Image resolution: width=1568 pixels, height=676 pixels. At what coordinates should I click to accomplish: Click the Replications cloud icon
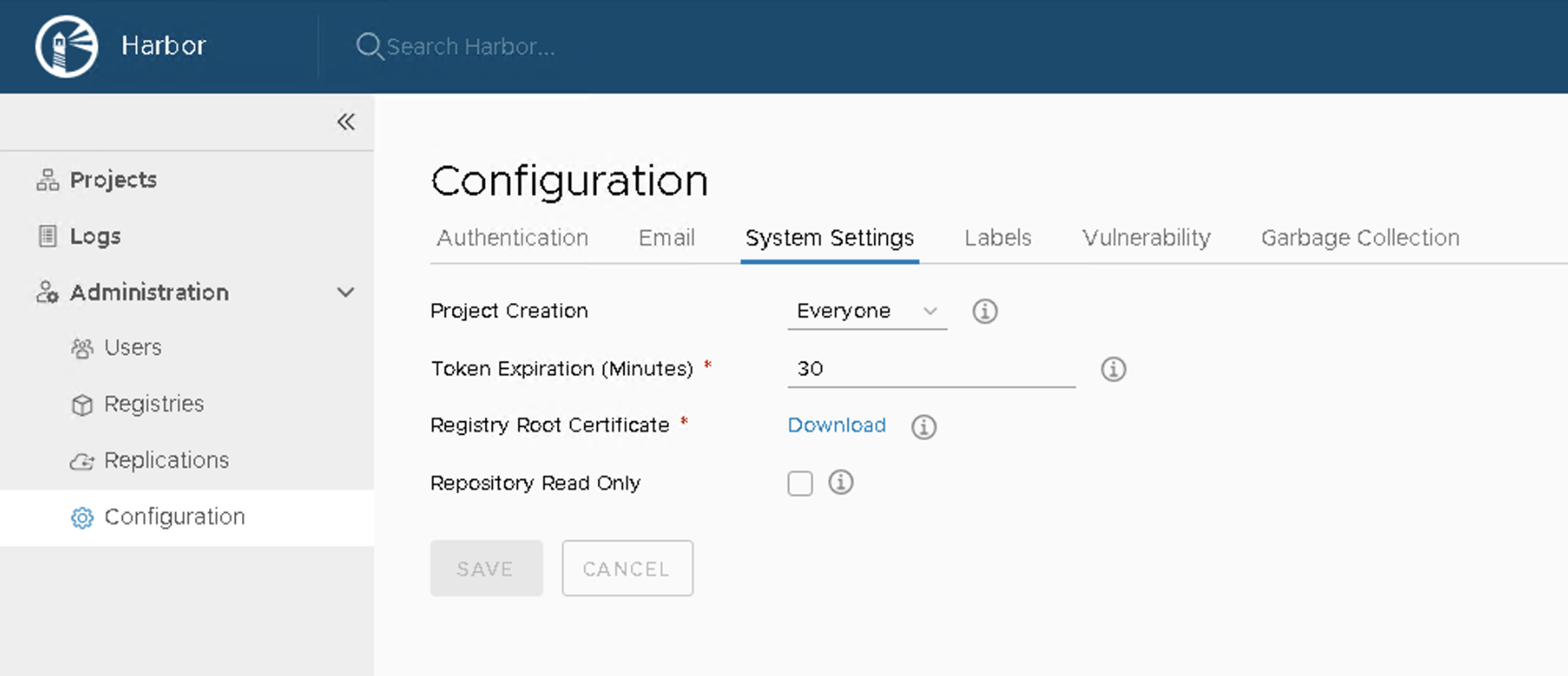(82, 461)
